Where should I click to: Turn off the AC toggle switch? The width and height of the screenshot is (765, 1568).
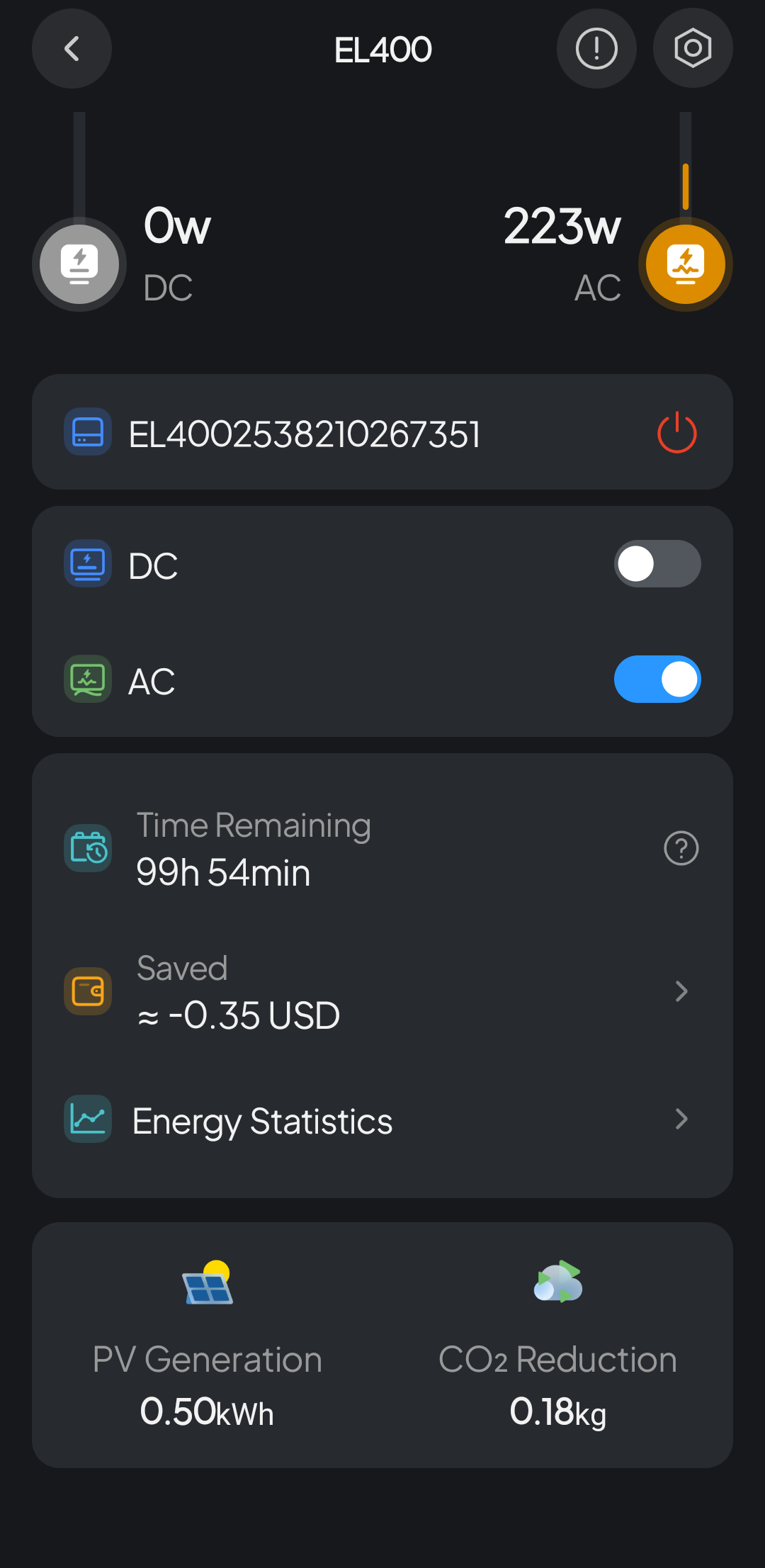(657, 679)
